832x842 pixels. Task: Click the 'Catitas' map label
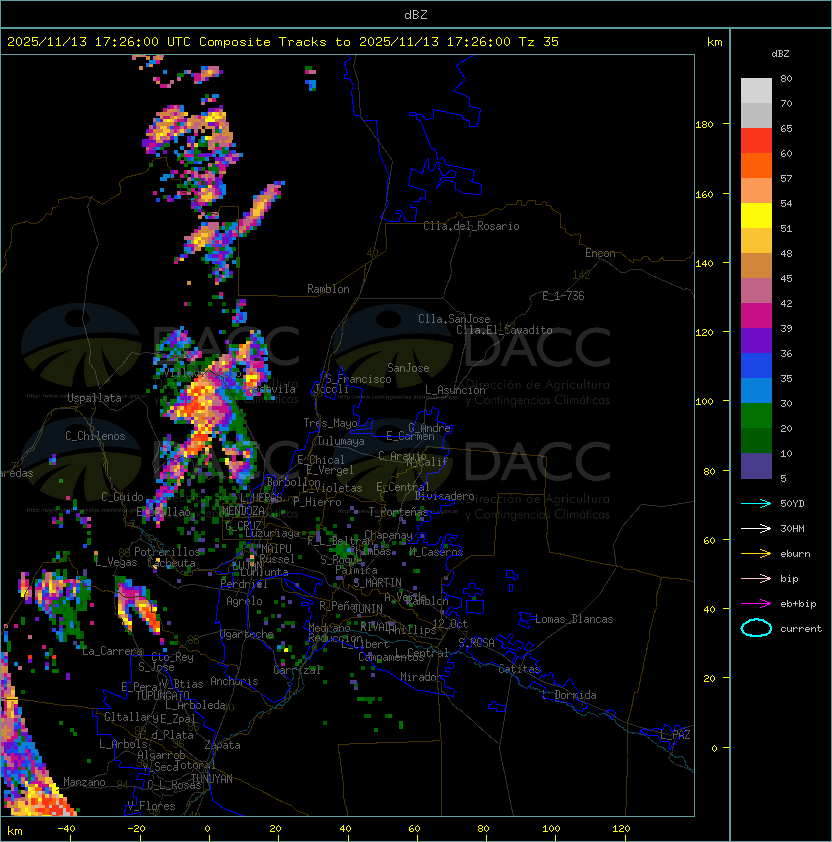[x=519, y=669]
